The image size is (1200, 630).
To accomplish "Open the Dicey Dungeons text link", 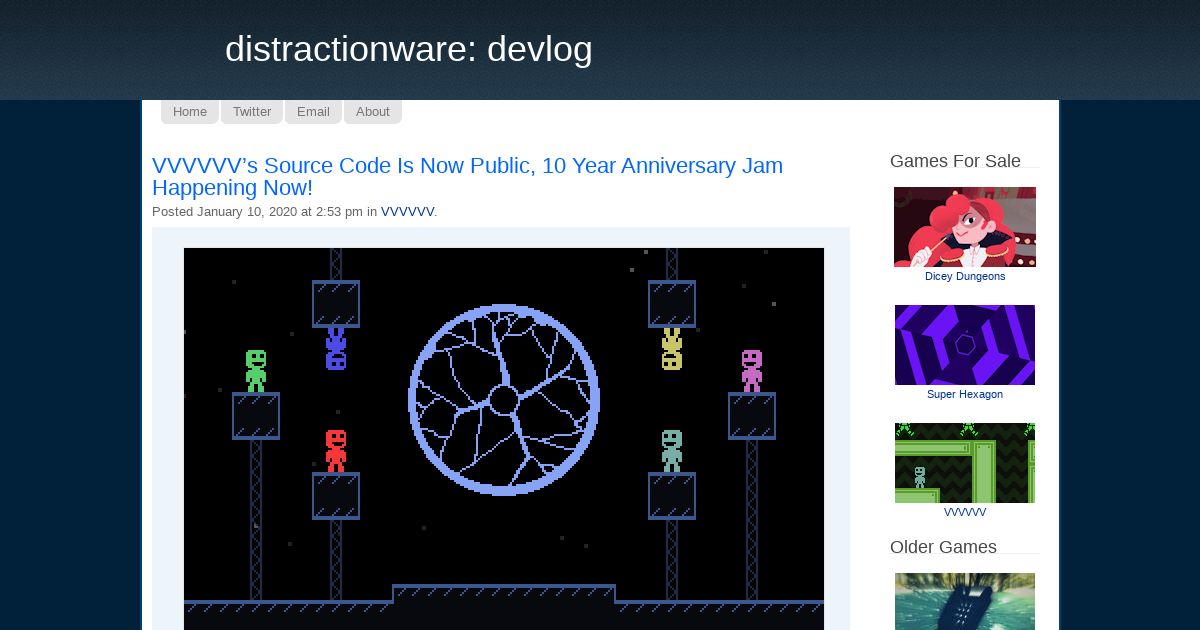I will click(965, 276).
